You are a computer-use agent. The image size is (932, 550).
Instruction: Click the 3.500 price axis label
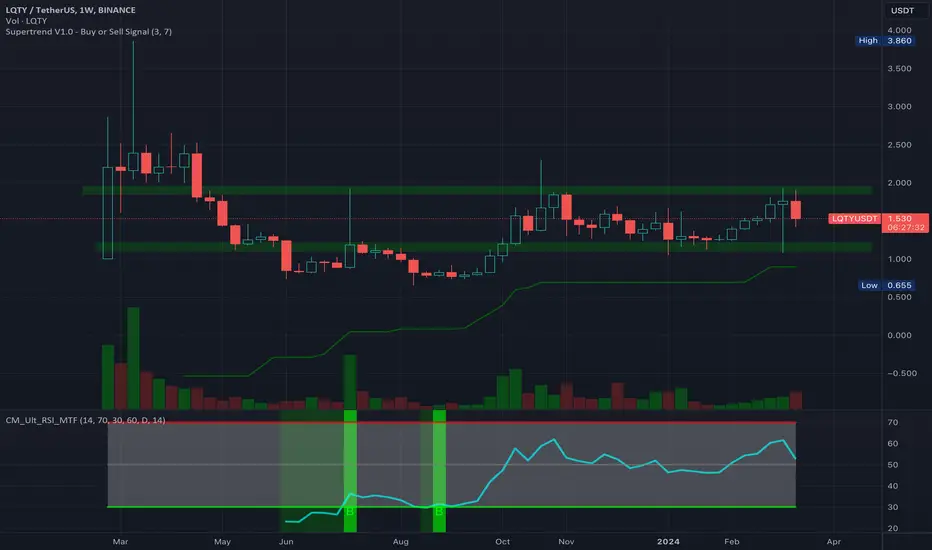click(899, 68)
